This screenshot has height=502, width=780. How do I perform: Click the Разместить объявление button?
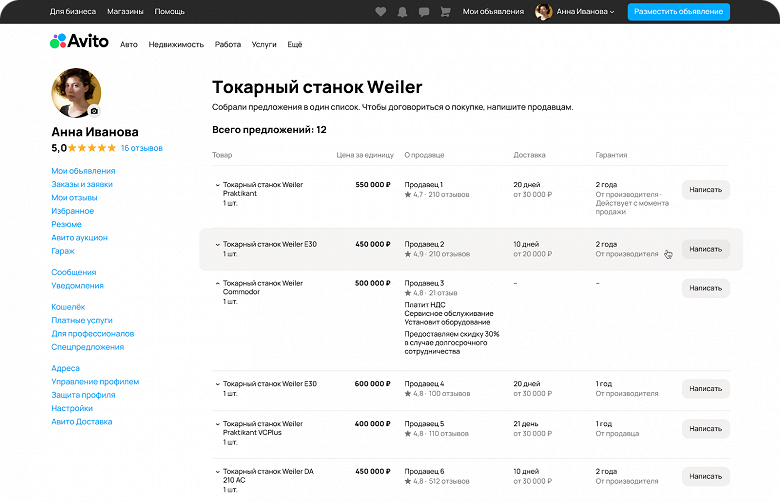pyautogui.click(x=678, y=12)
